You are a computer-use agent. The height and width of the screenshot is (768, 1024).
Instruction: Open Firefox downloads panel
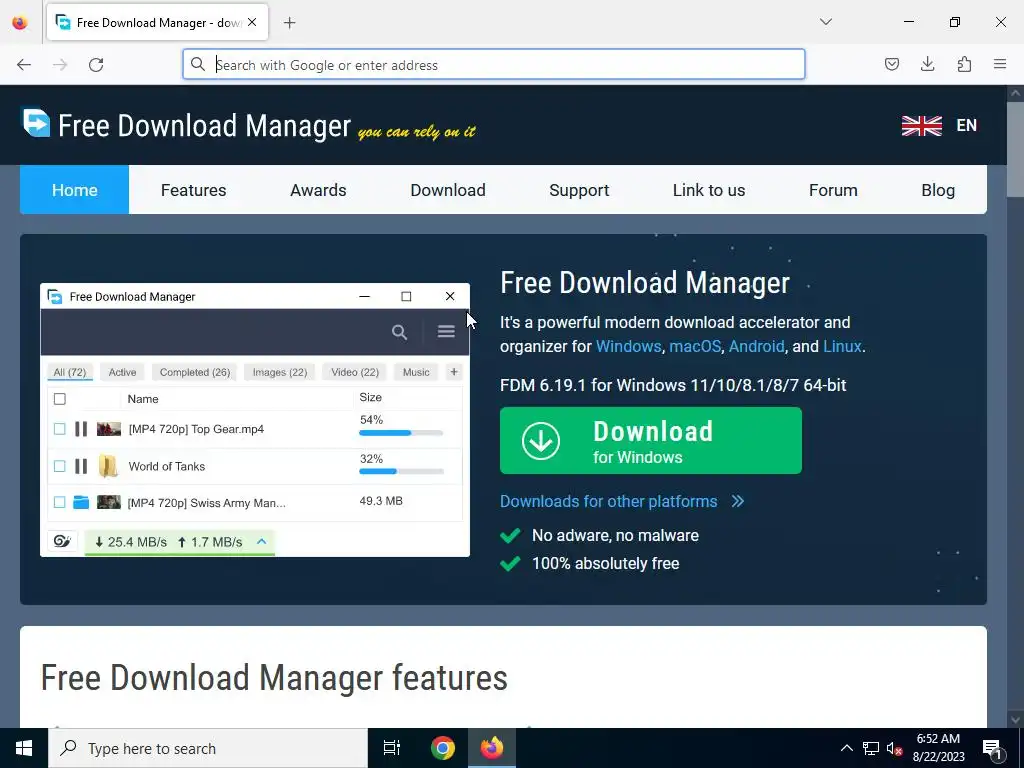tap(927, 64)
